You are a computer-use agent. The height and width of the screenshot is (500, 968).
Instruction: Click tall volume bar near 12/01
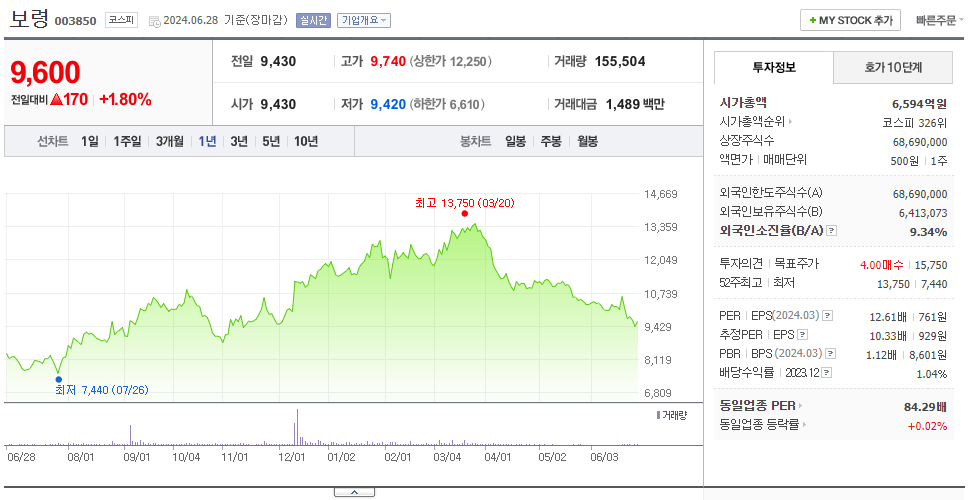pos(297,427)
